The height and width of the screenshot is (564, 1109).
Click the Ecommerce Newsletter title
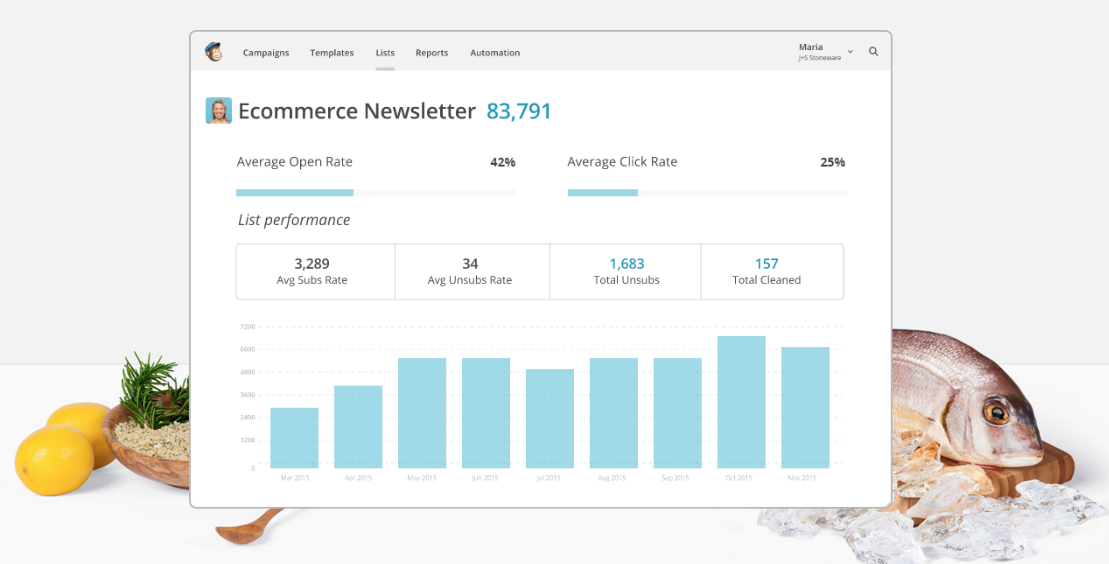click(x=357, y=111)
